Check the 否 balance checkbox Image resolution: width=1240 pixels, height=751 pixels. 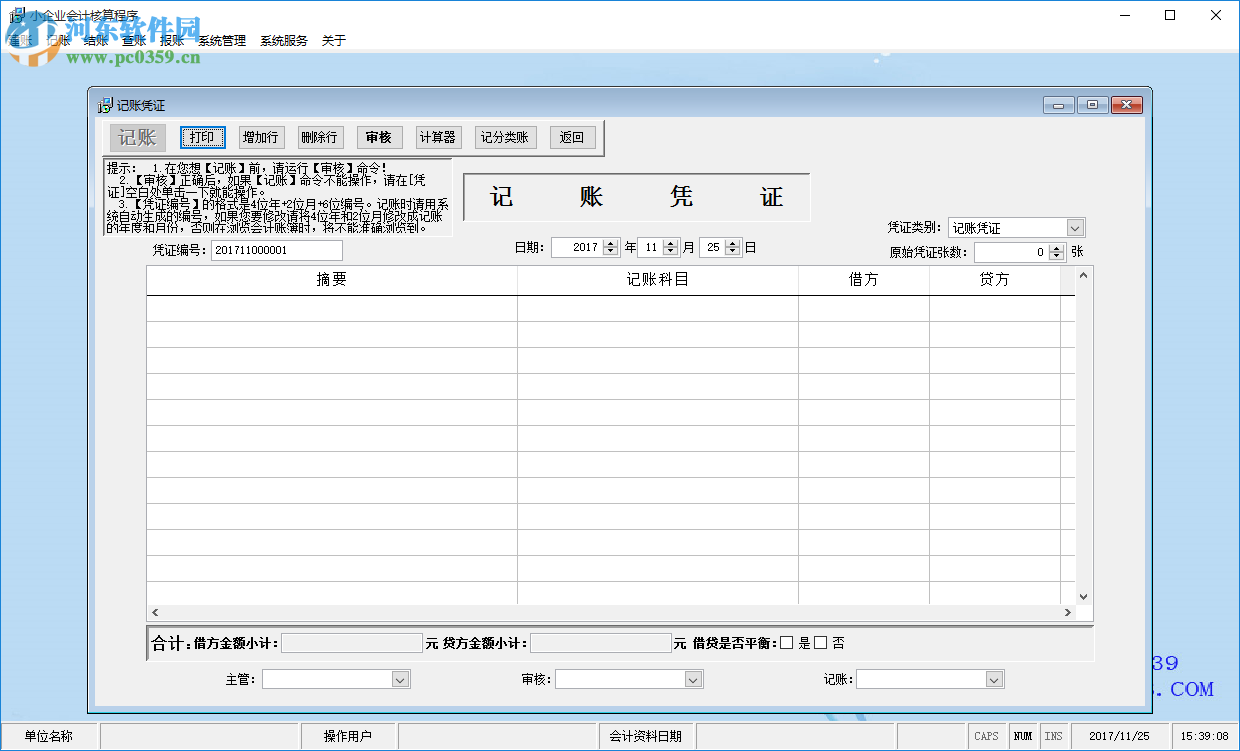[818, 643]
